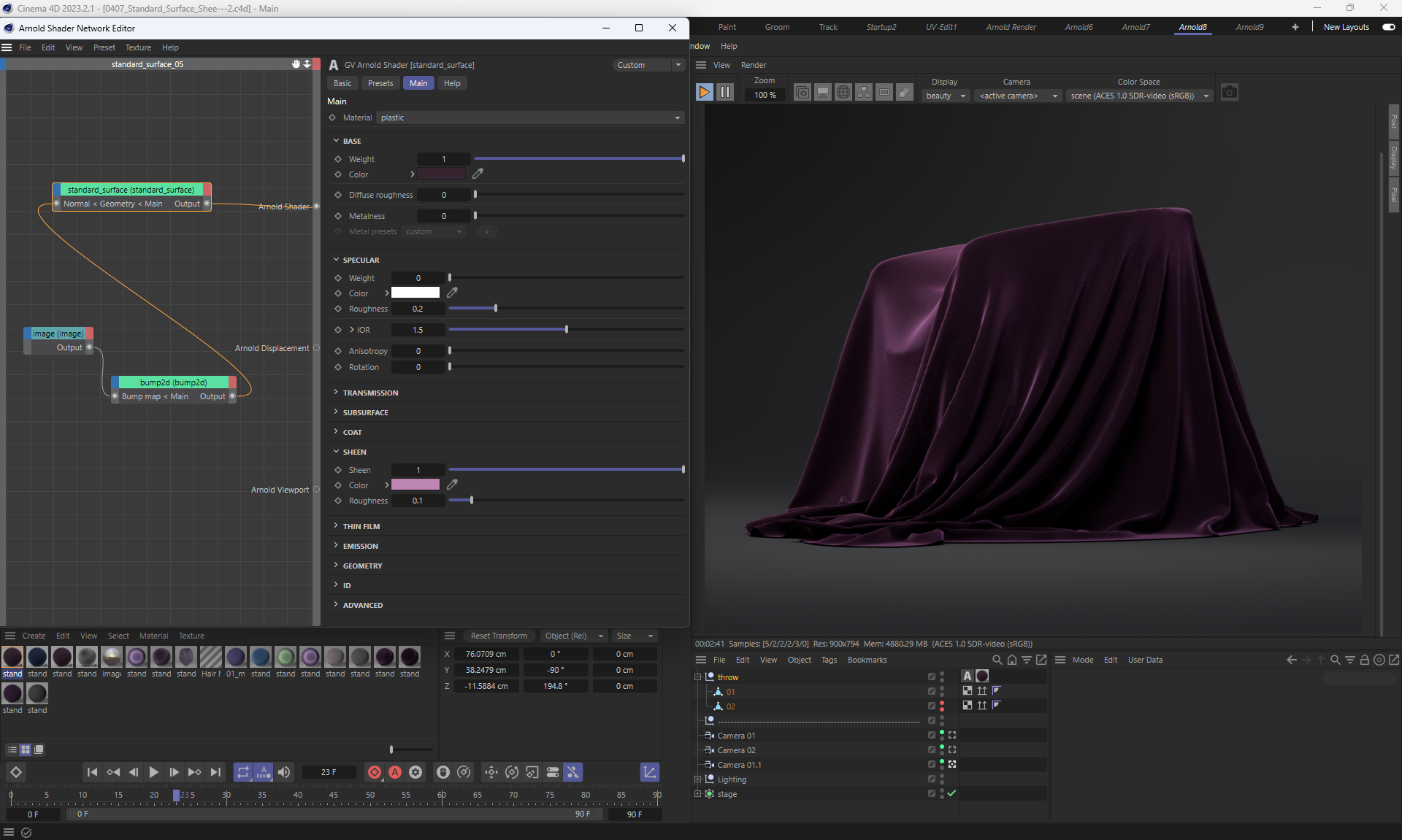
Task: Open the Texture menu in shader editor
Action: [x=138, y=47]
